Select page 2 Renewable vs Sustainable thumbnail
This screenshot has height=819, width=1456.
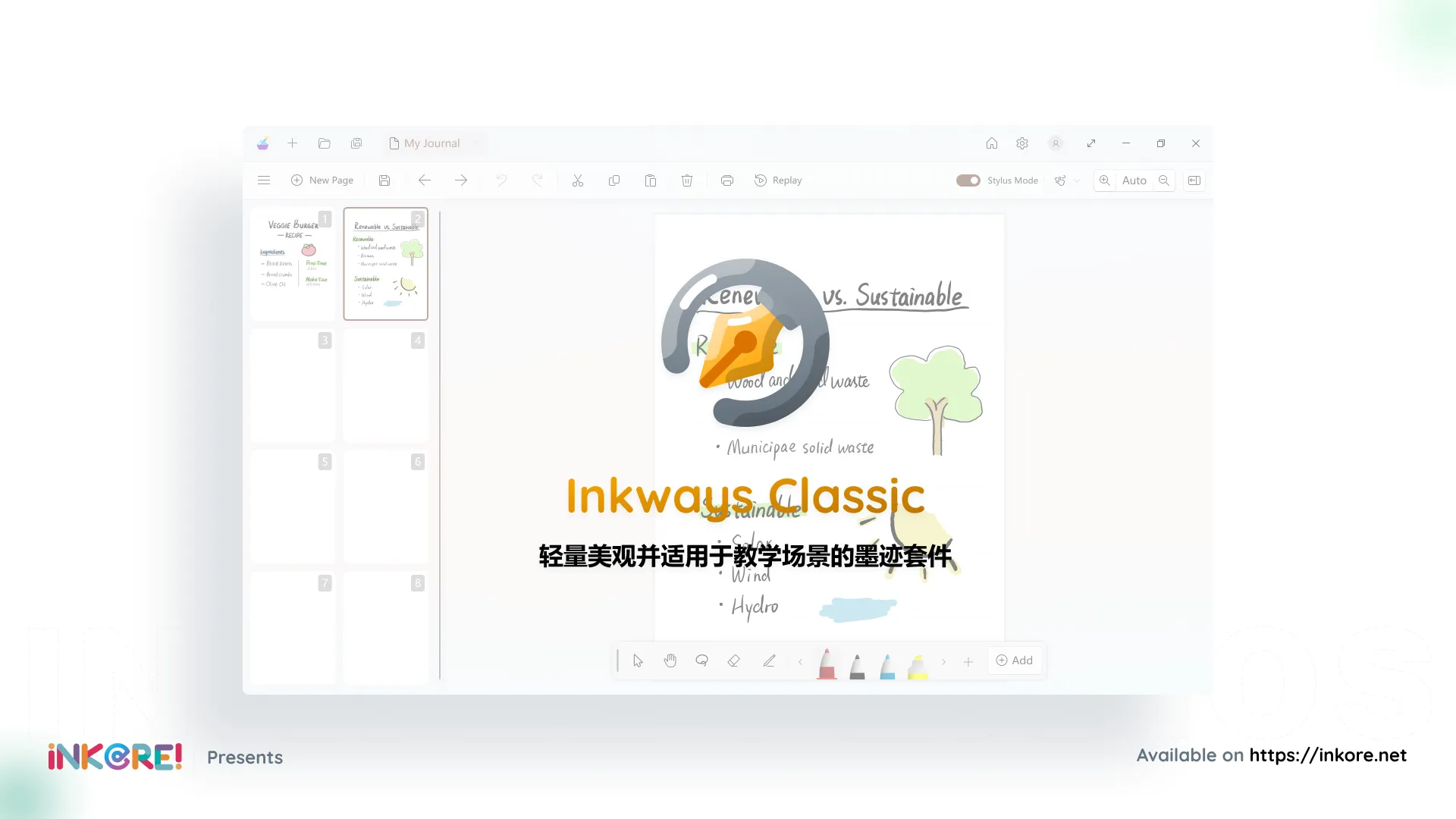pos(386,264)
